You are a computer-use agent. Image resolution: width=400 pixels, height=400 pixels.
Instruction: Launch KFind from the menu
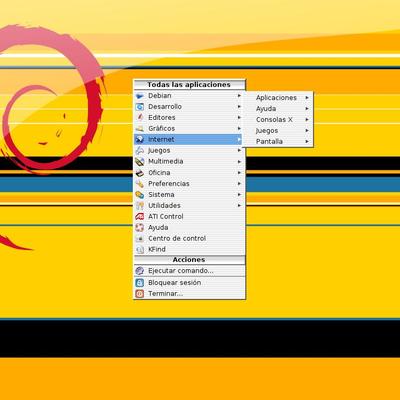(189, 249)
